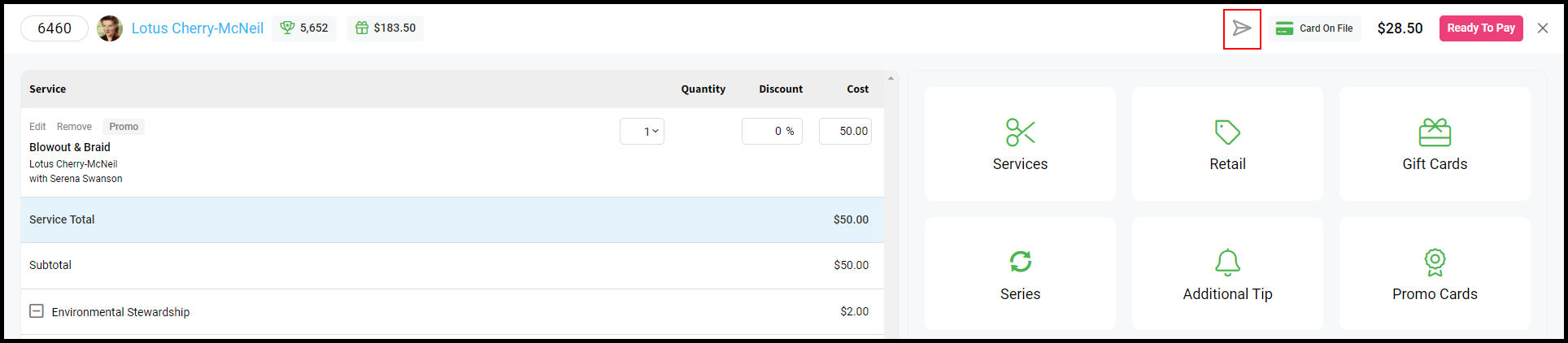Image resolution: width=1568 pixels, height=343 pixels.
Task: Open the quantity dropdown for Blowout & Braid
Action: pyautogui.click(x=642, y=131)
